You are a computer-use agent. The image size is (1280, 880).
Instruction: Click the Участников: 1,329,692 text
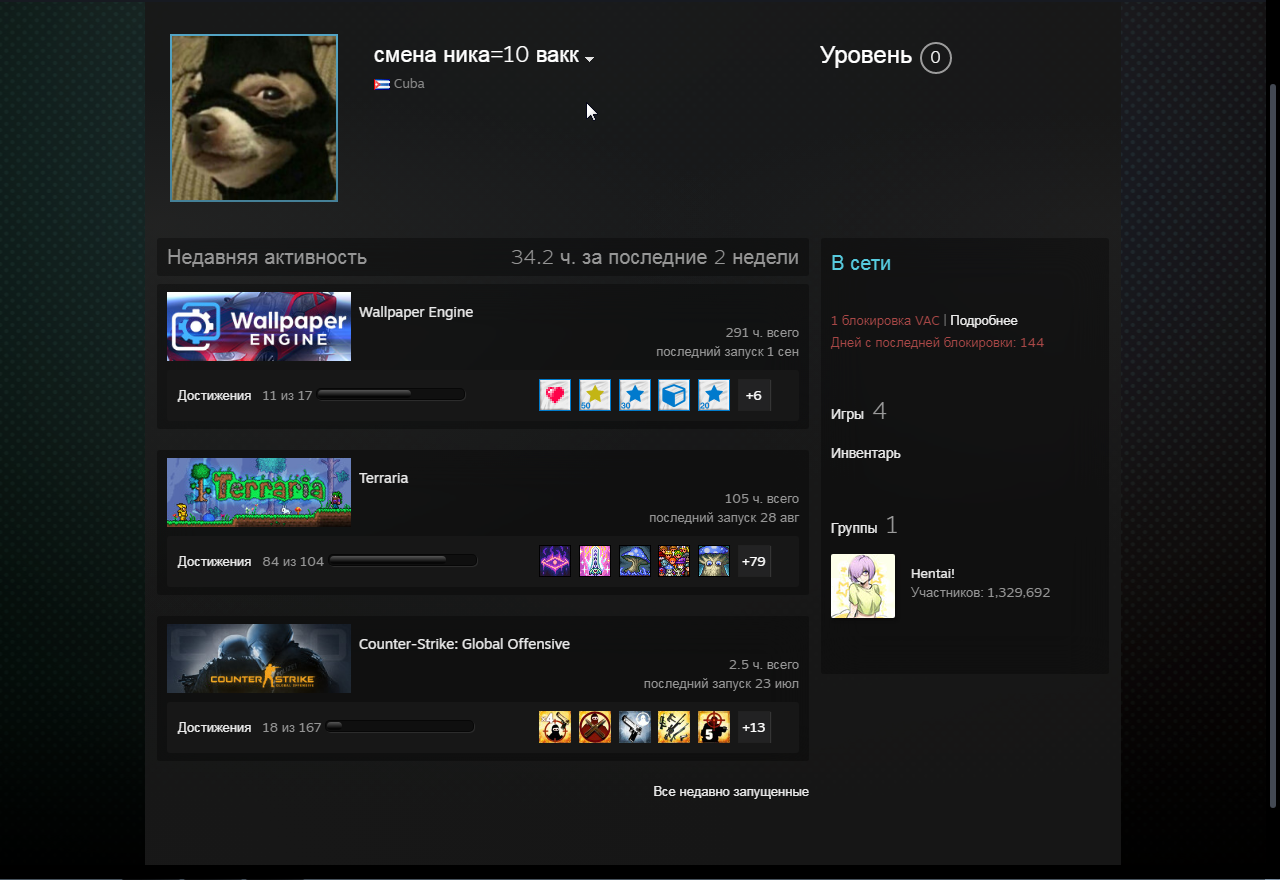point(981,592)
